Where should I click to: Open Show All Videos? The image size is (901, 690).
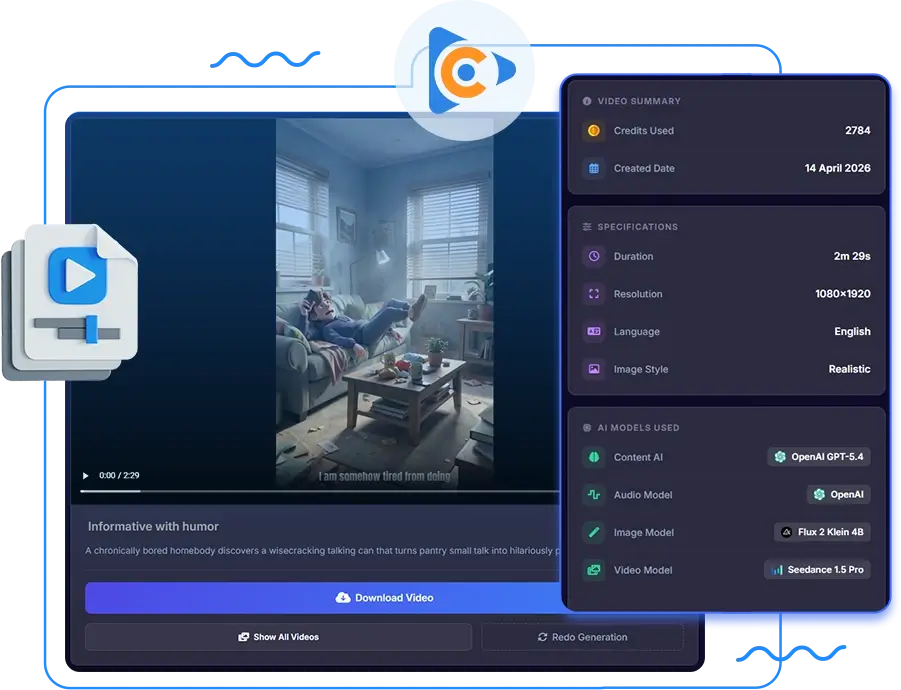tap(279, 637)
